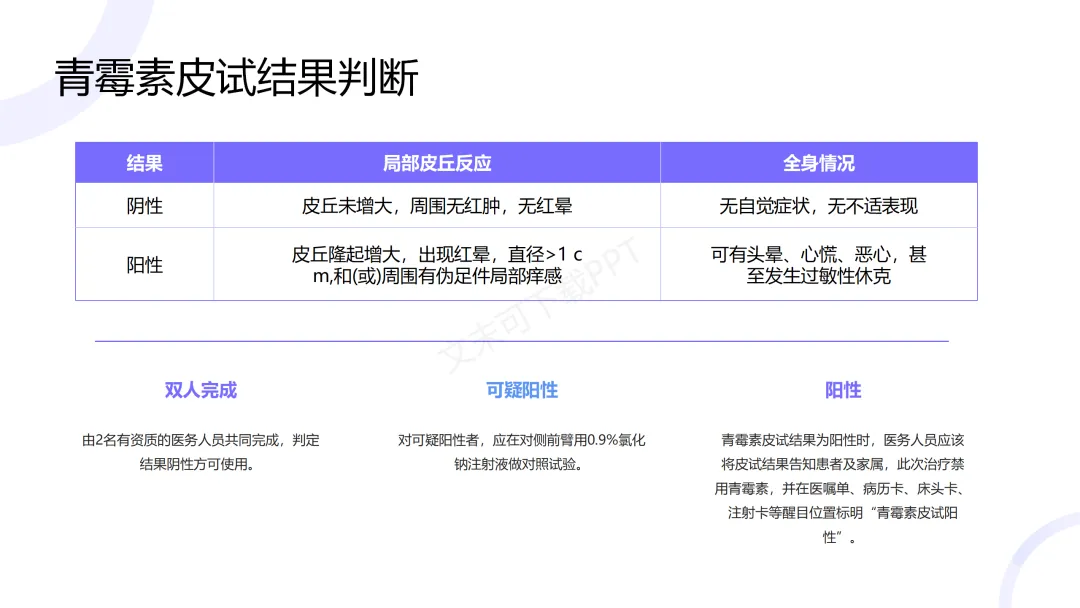Click the cell starting 皮丘隆起增大，出现红晕
Screen dimensions: 1080x608
[x=437, y=265]
